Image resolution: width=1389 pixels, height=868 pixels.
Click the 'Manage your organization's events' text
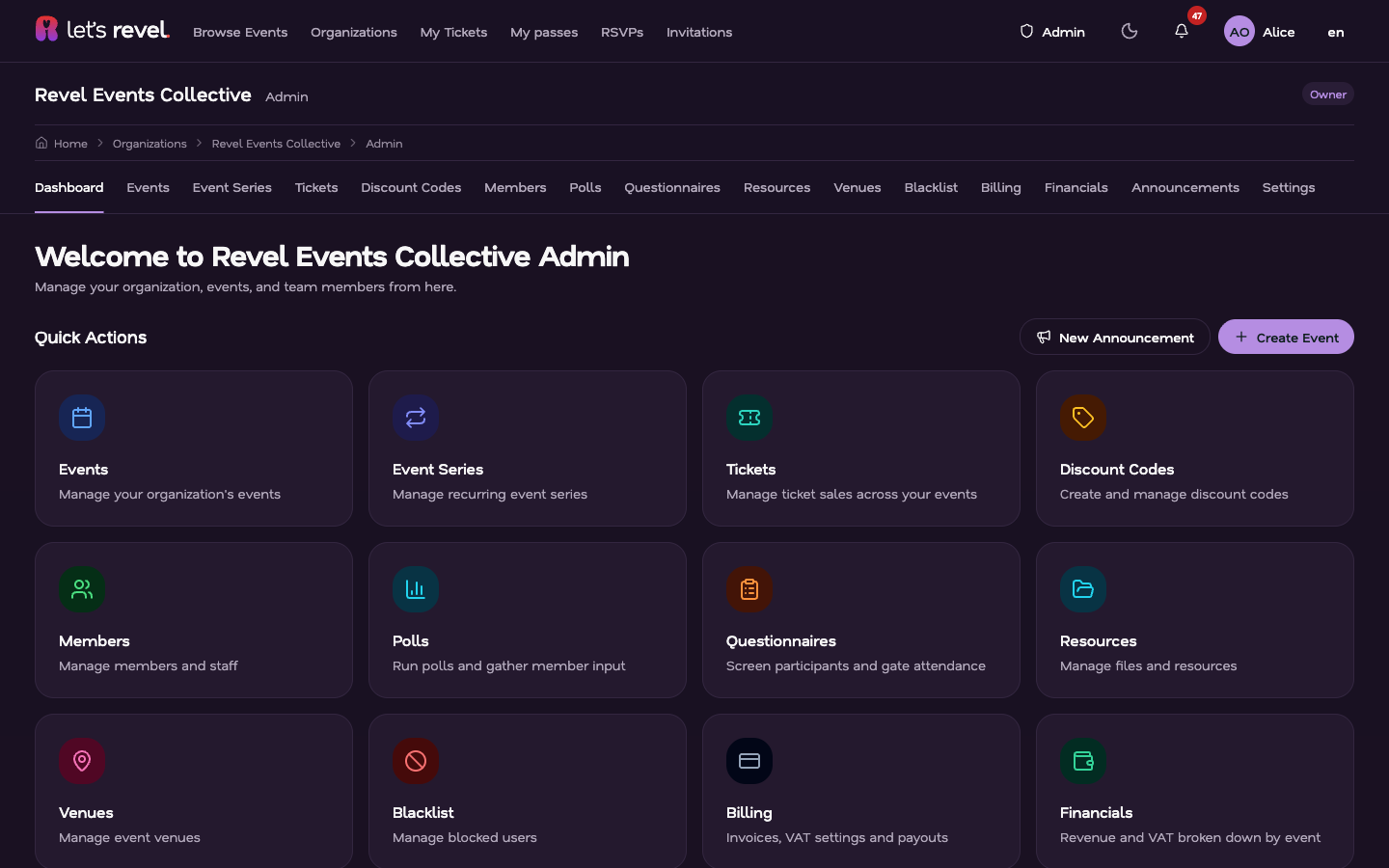[x=170, y=494]
